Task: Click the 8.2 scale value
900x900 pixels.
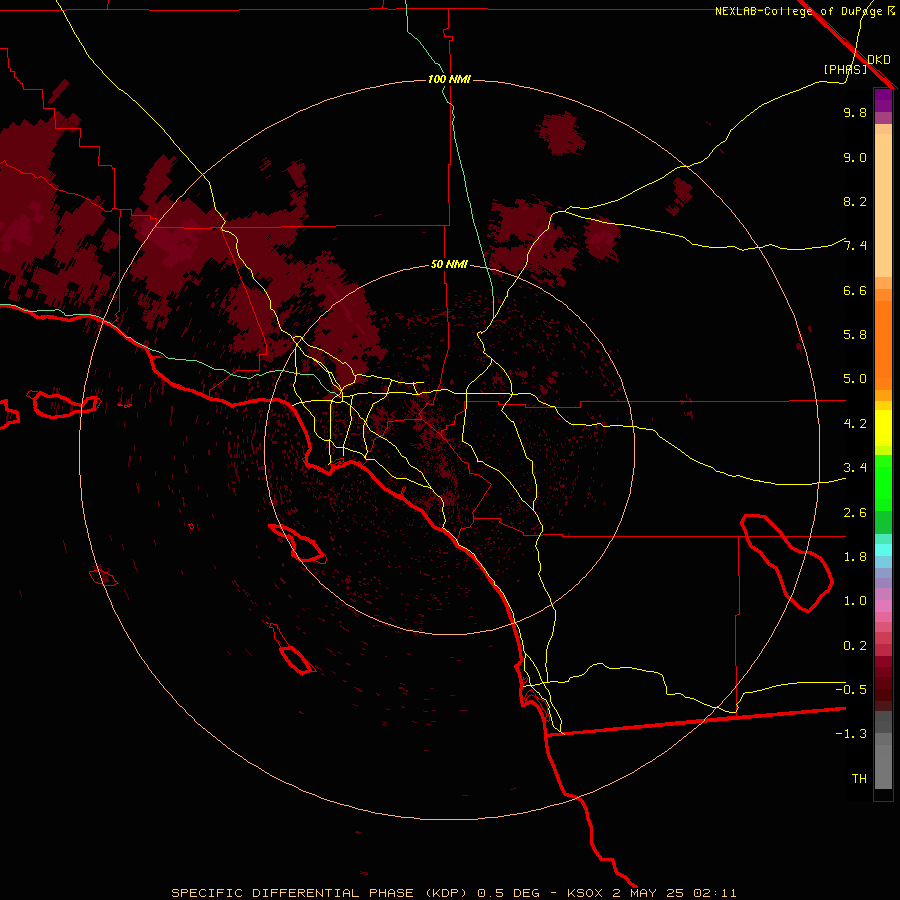Action: (x=855, y=201)
